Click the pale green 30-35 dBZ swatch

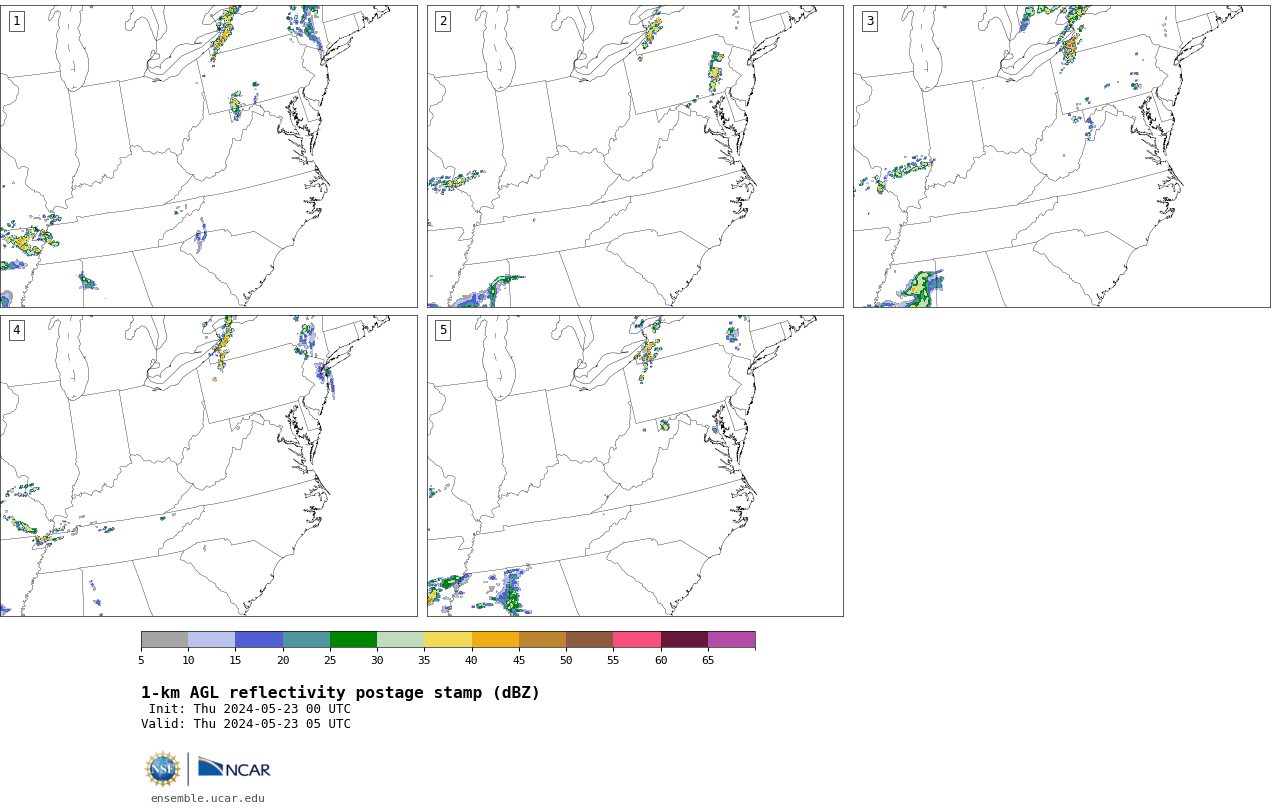(400, 640)
